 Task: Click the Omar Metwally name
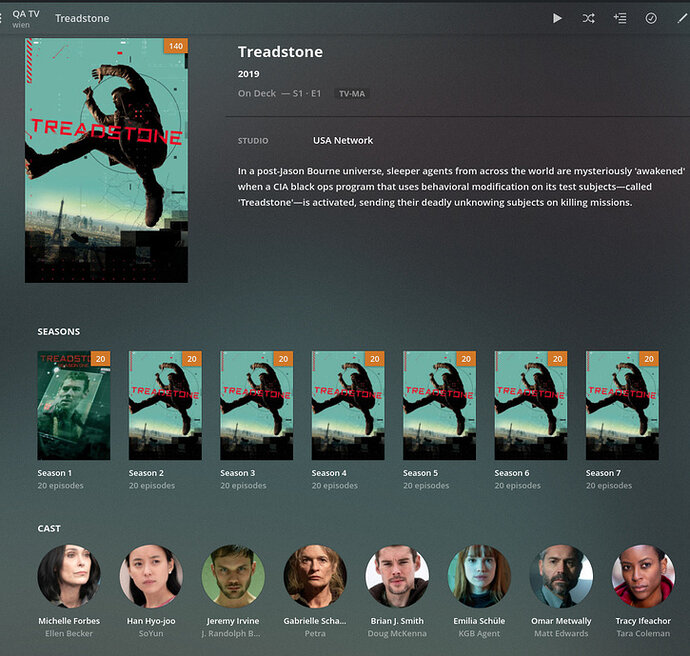pyautogui.click(x=561, y=621)
